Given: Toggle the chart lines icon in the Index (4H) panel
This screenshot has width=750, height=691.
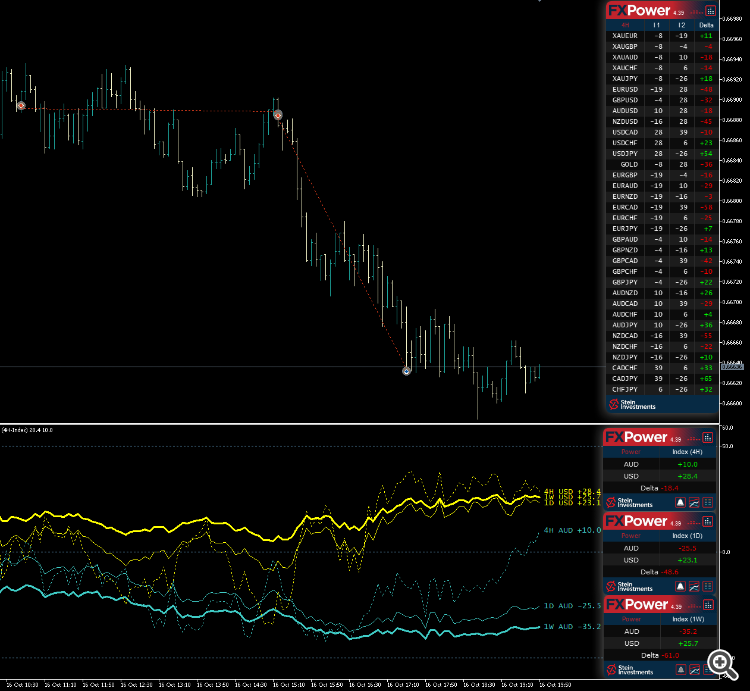Looking at the screenshot, I should click(x=694, y=503).
